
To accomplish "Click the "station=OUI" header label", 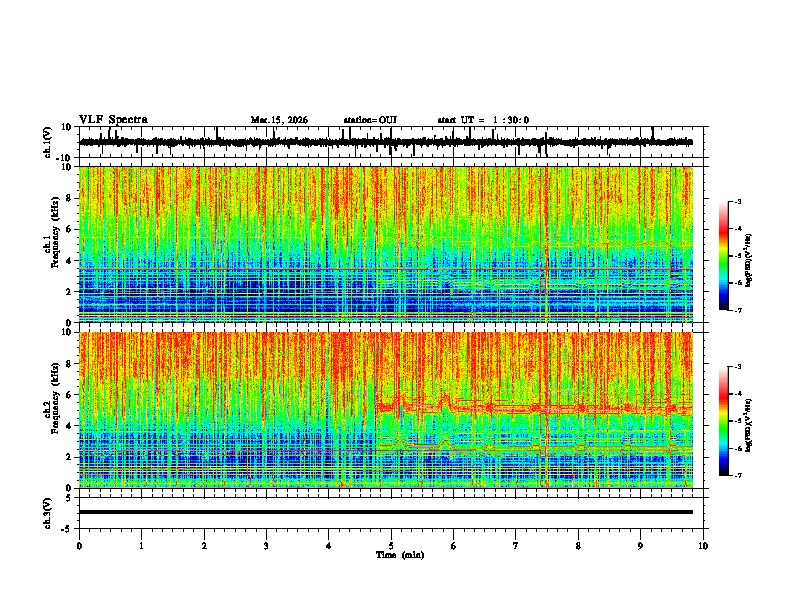I will pyautogui.click(x=370, y=120).
